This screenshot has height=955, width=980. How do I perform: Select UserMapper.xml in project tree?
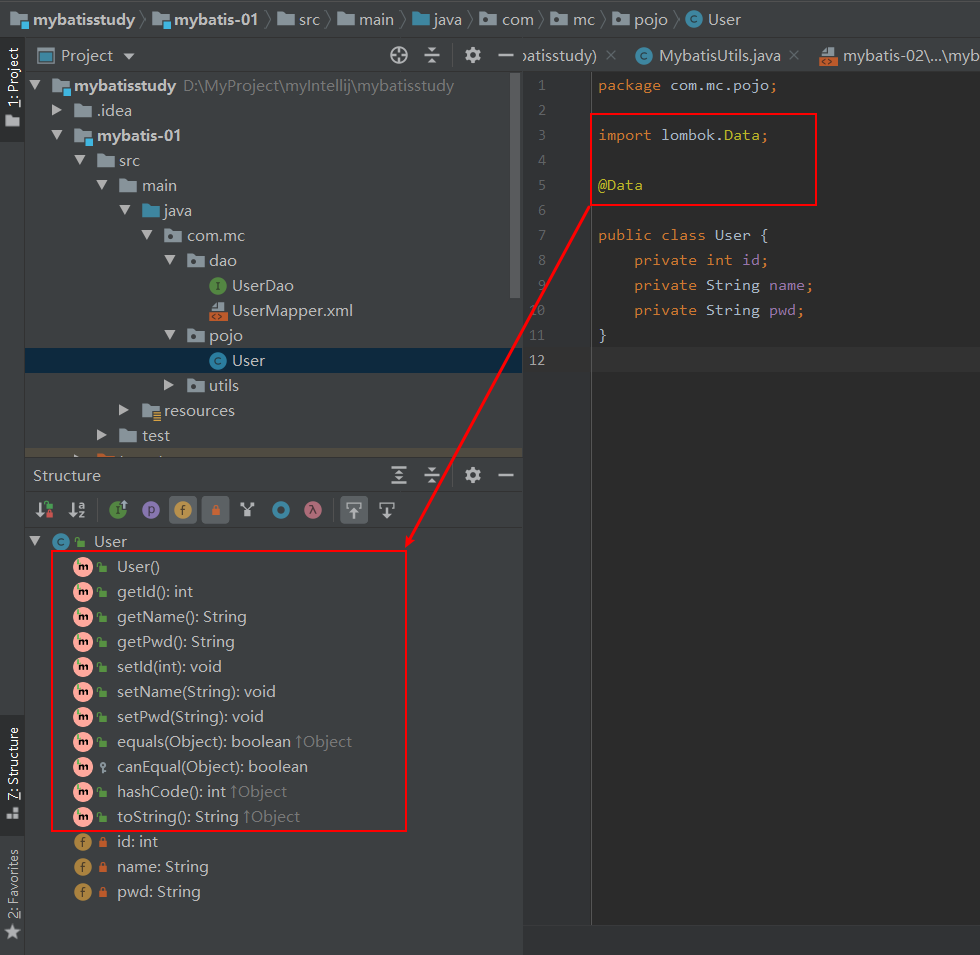point(281,311)
